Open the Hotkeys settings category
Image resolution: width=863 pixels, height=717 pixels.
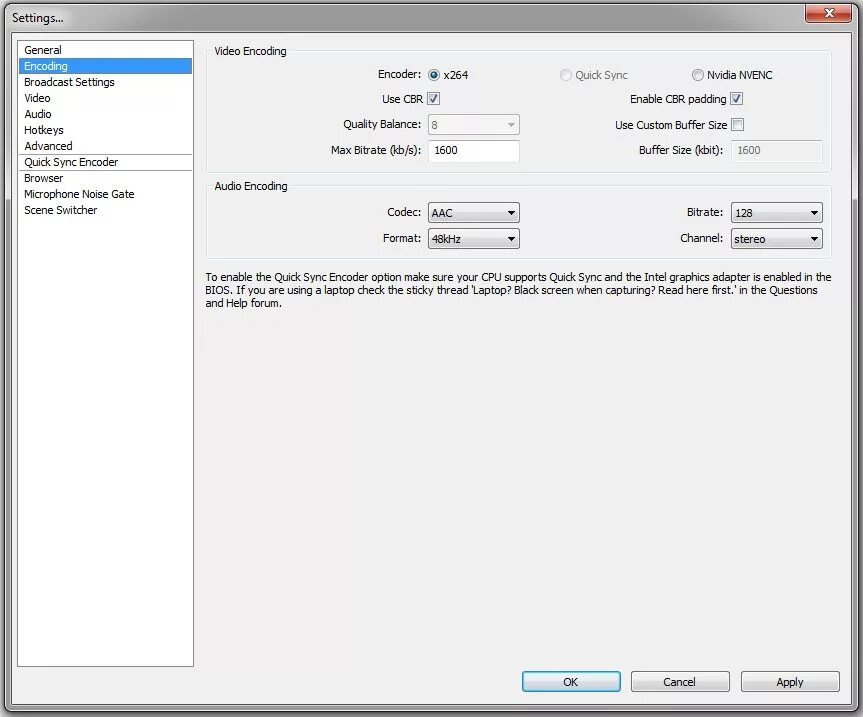pos(105,130)
